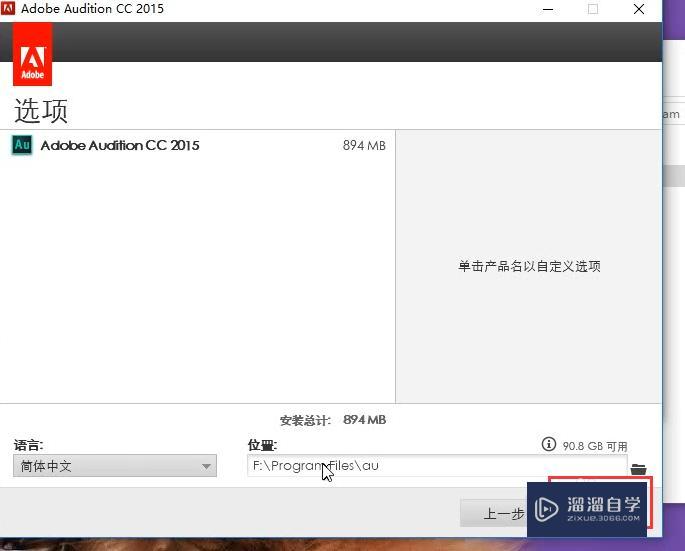This screenshot has width=685, height=551.
Task: Select the Adobe Audition CC 2015 product name
Action: (120, 146)
